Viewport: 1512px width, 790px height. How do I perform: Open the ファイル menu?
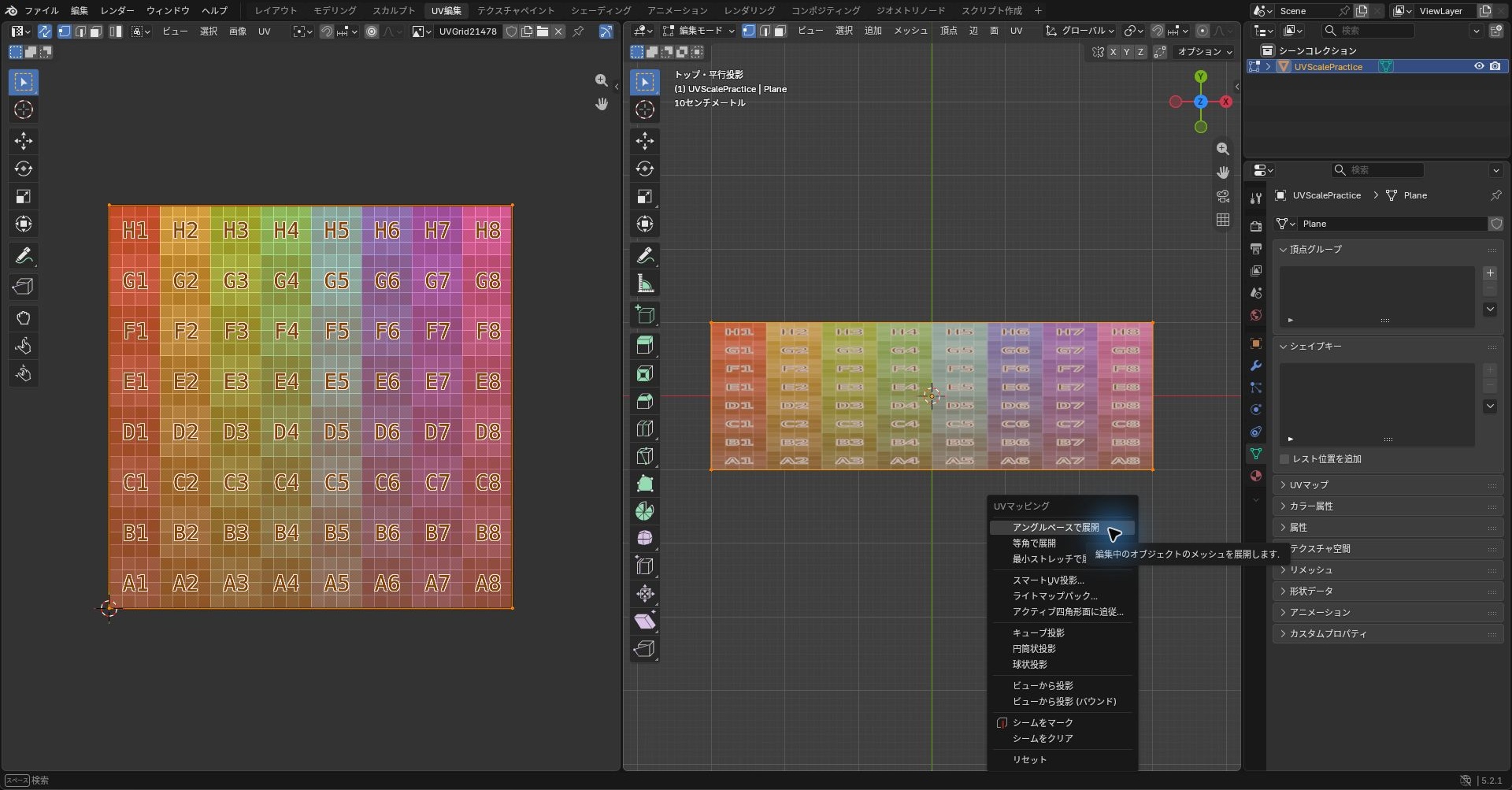point(42,10)
